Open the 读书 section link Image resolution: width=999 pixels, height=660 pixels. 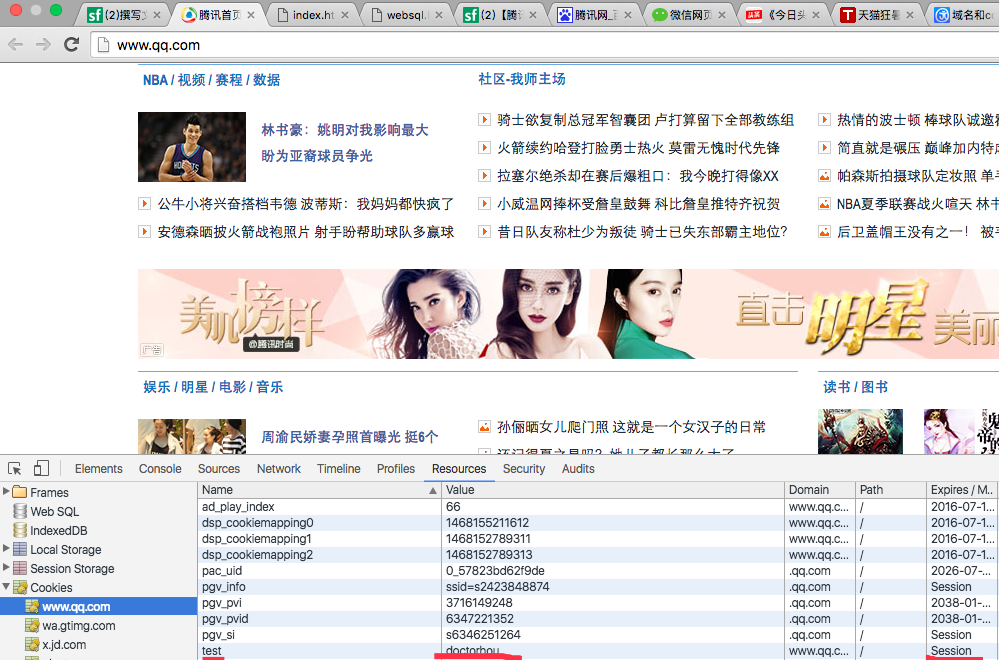[836, 387]
